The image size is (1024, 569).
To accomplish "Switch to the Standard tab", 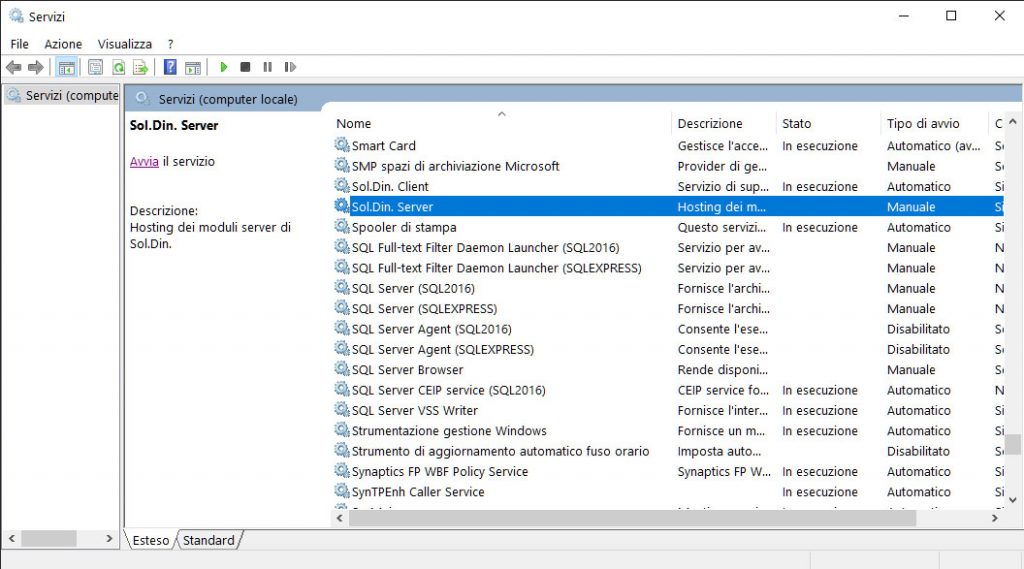I will pyautogui.click(x=209, y=540).
